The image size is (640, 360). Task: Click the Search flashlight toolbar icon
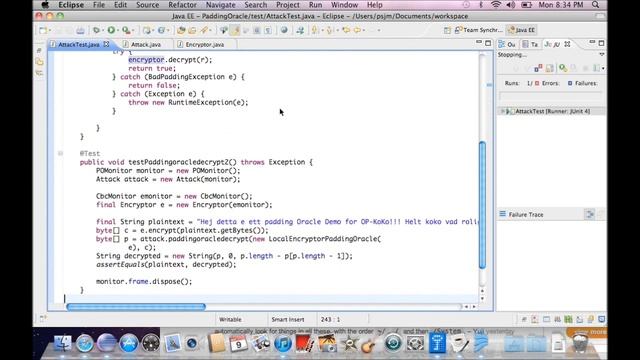[x=204, y=30]
